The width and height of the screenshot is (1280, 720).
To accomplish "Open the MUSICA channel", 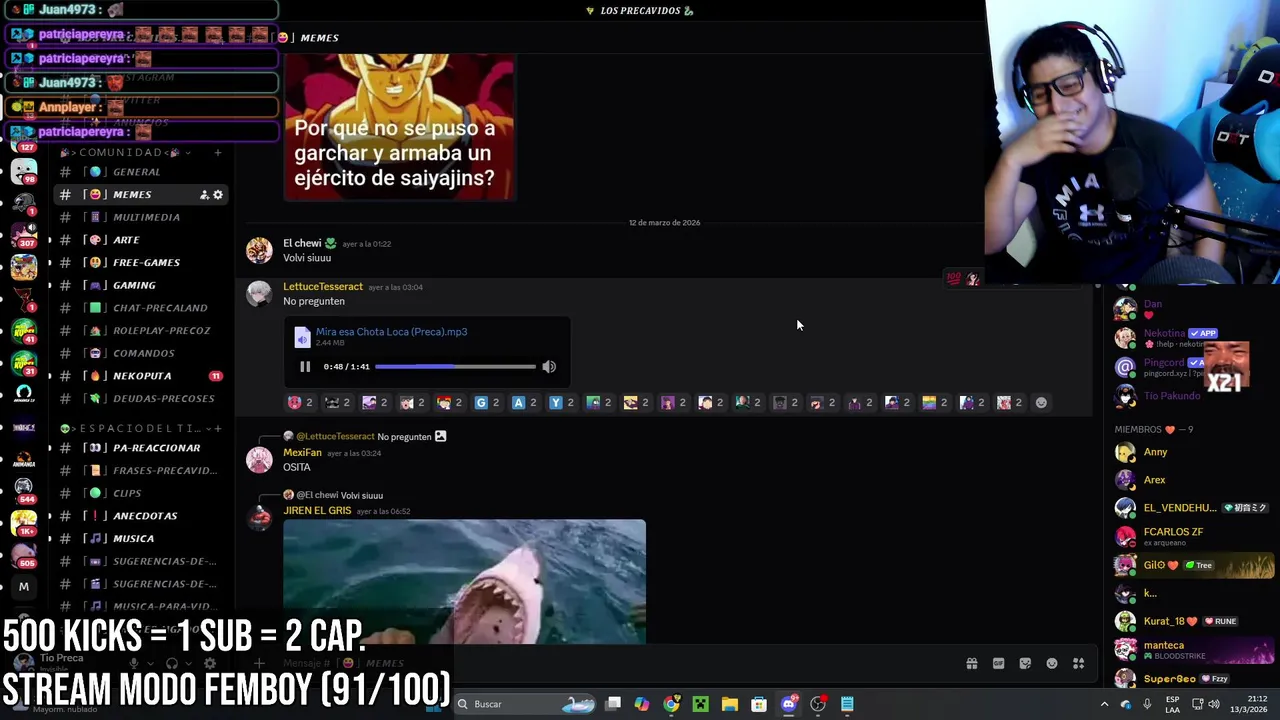I will (x=141, y=538).
